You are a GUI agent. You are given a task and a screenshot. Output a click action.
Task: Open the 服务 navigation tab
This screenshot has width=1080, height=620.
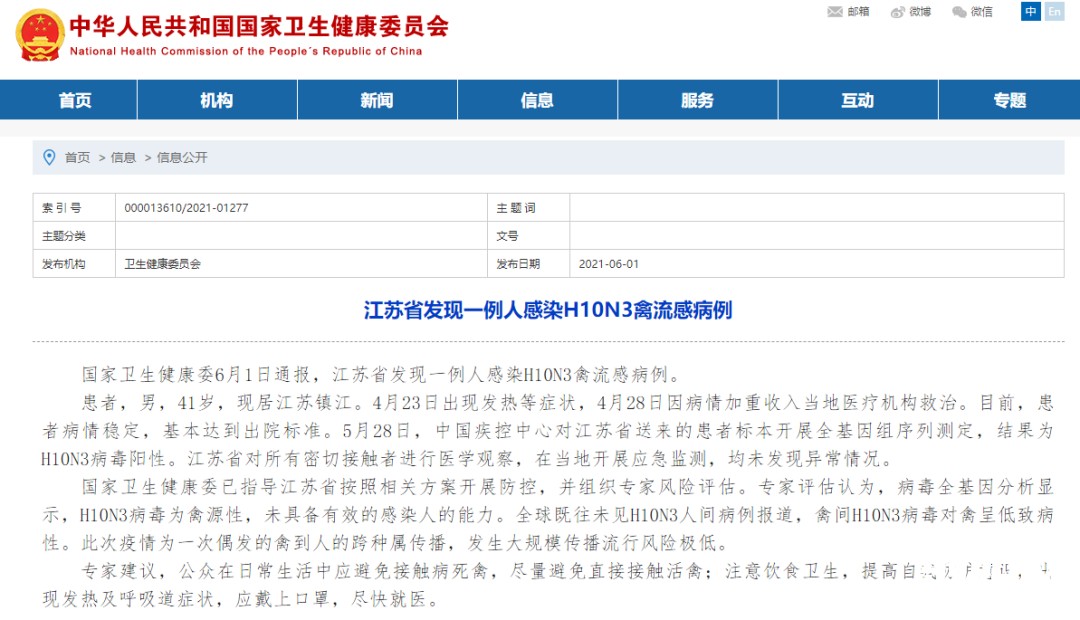[698, 100]
